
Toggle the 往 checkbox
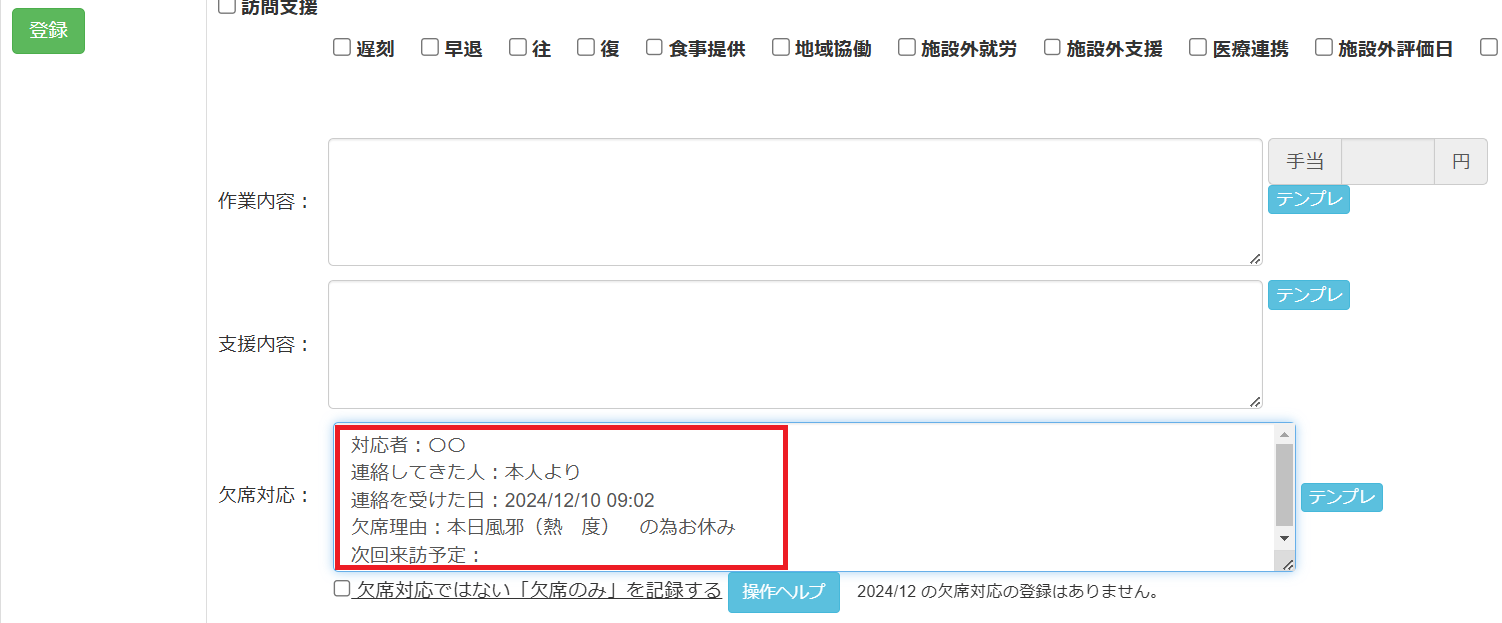point(518,47)
